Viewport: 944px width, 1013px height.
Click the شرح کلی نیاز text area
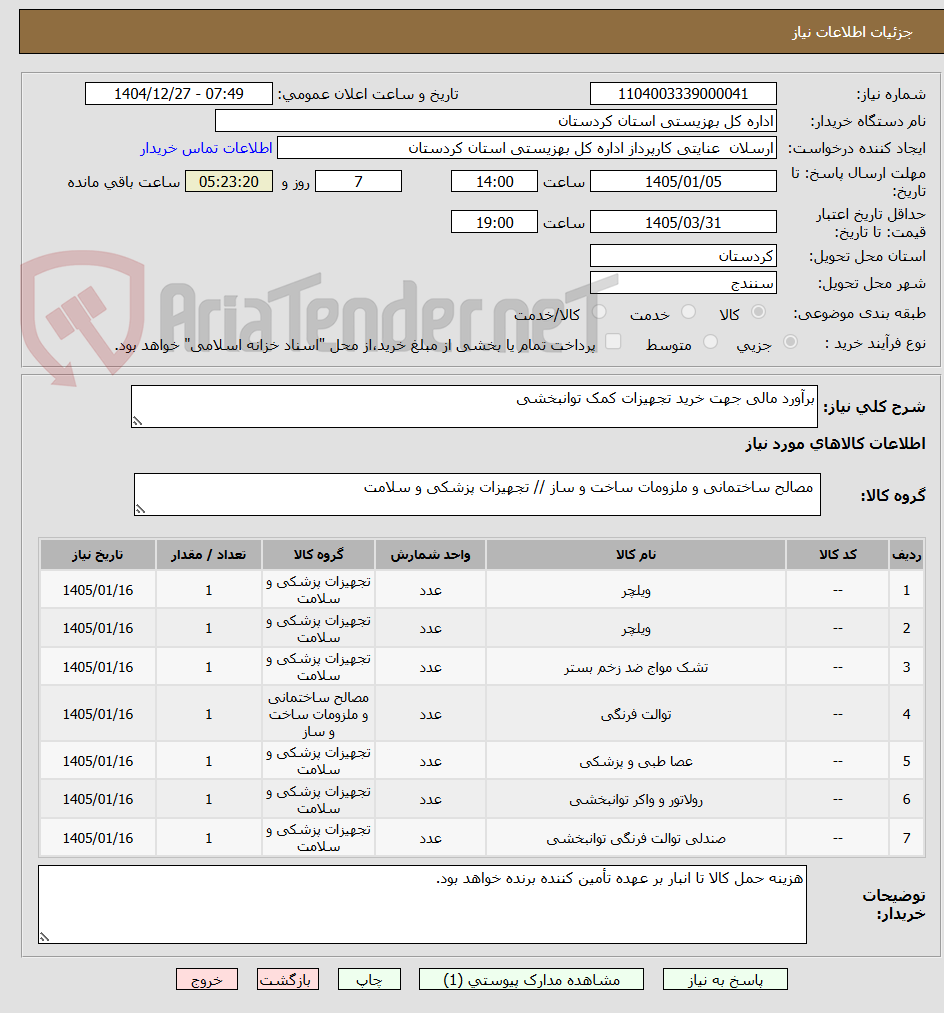(x=474, y=406)
